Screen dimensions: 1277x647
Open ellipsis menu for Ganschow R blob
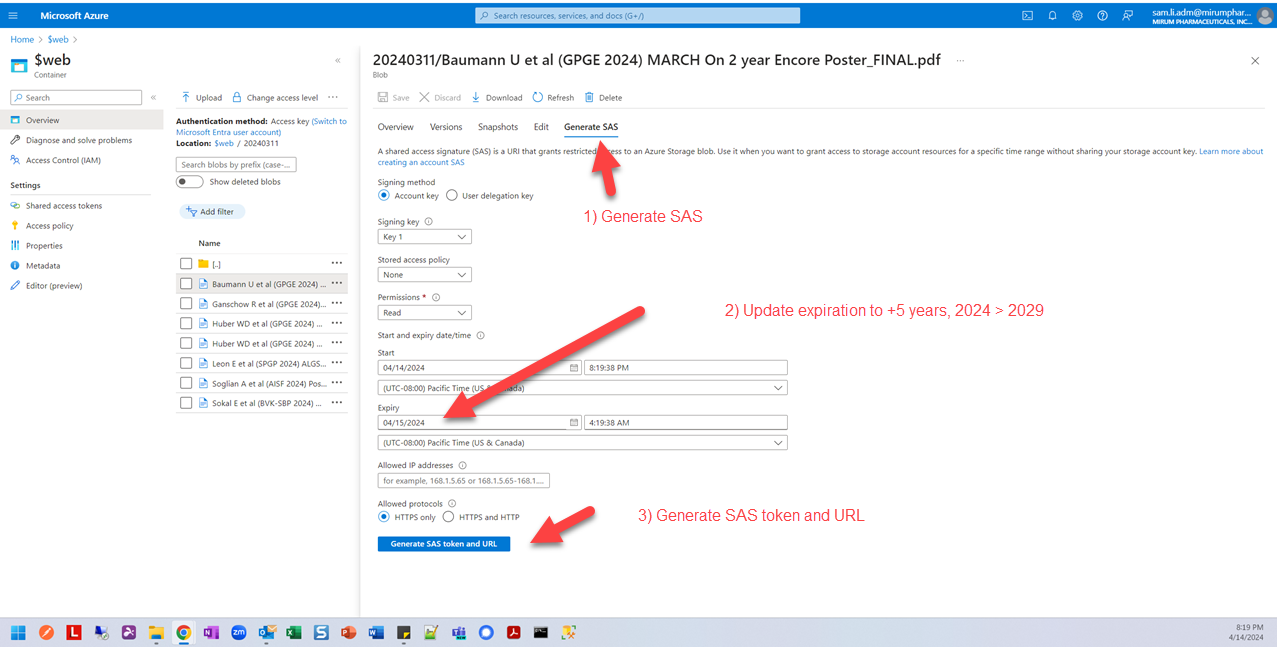tap(337, 303)
